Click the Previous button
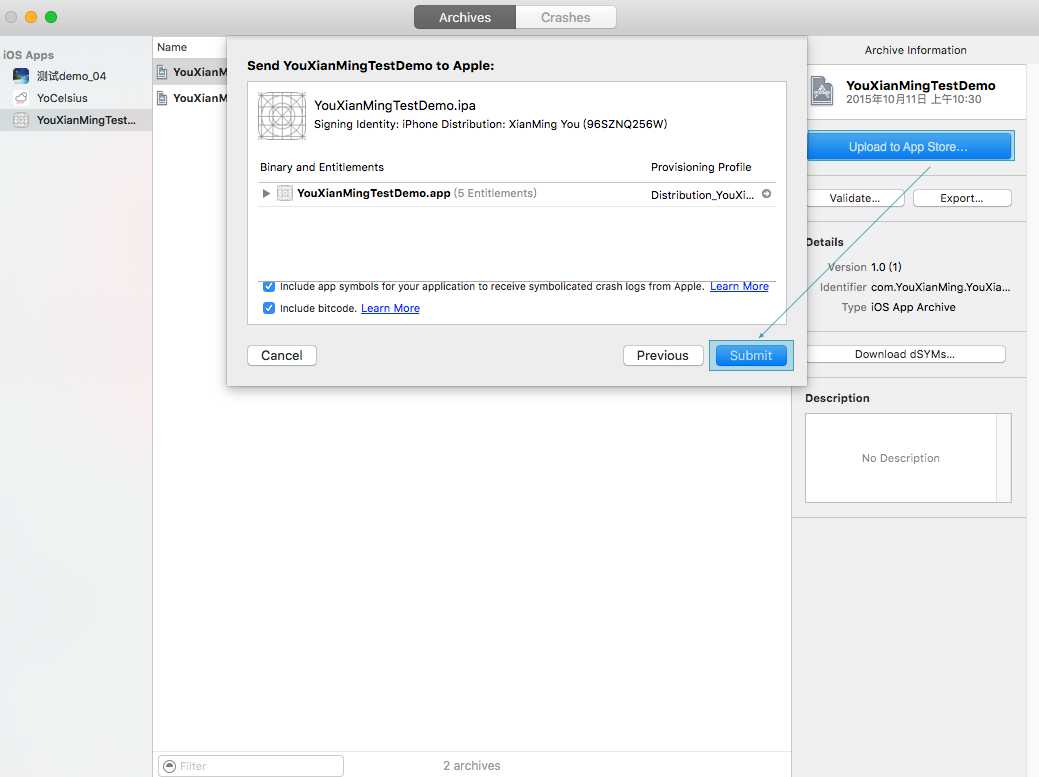 click(663, 355)
